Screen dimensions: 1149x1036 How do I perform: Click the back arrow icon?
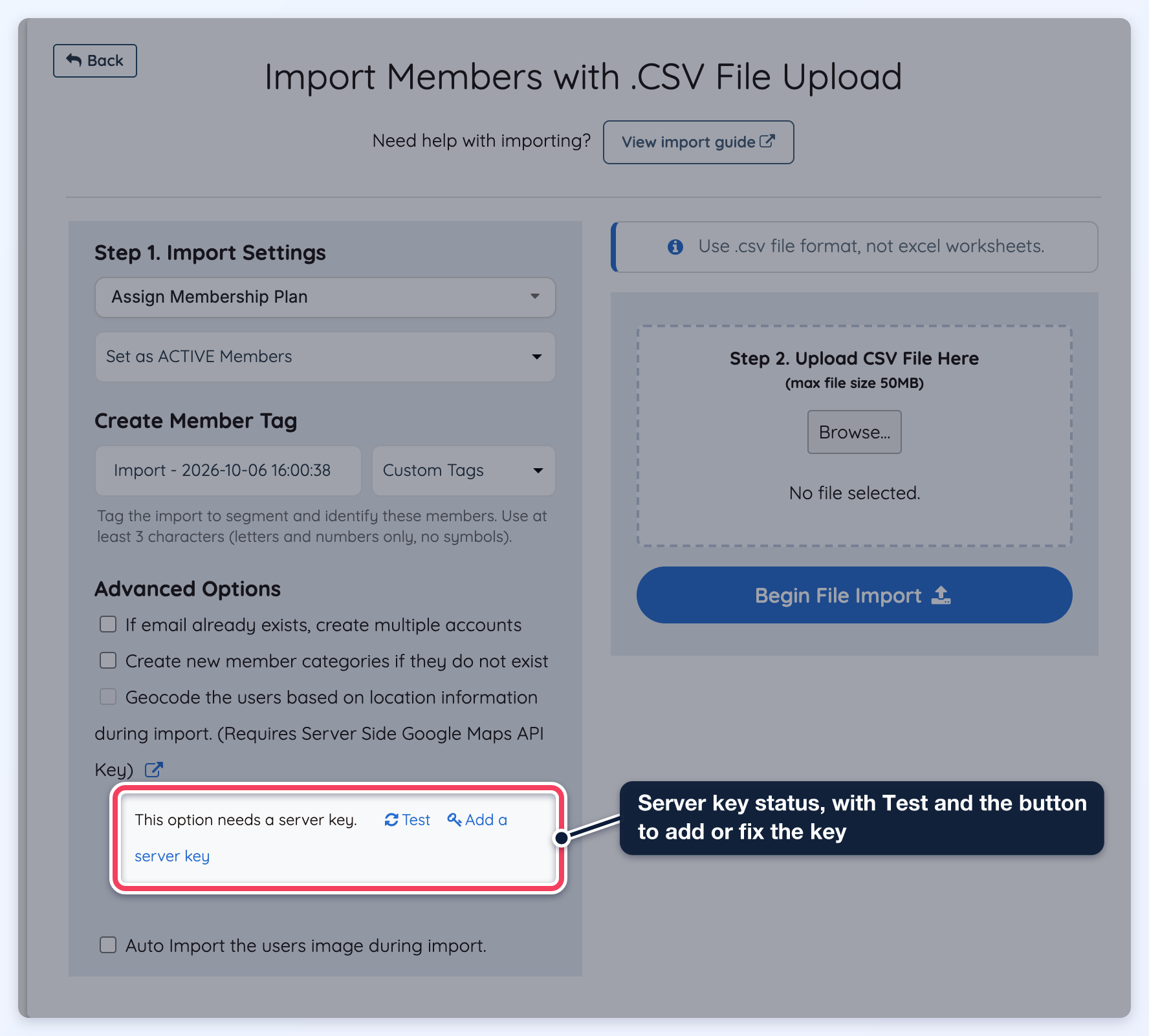(74, 60)
